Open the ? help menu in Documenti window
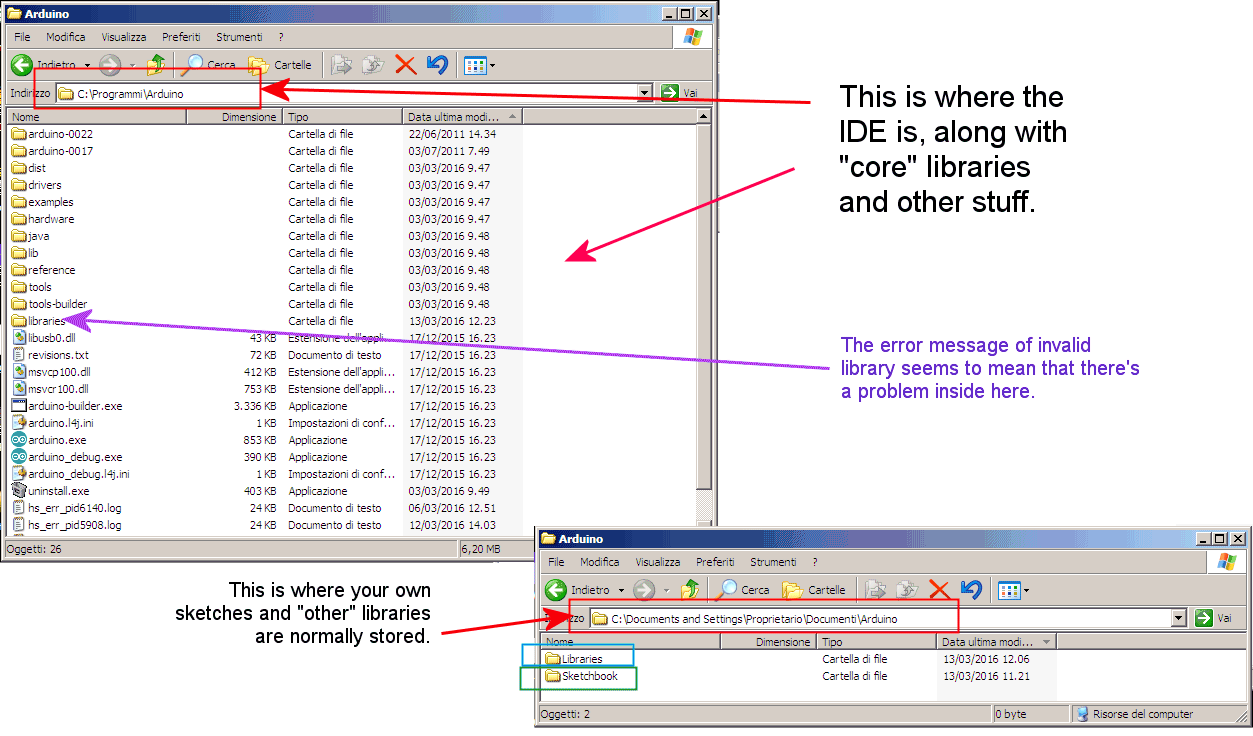Image resolution: width=1253 pixels, height=736 pixels. tap(815, 562)
